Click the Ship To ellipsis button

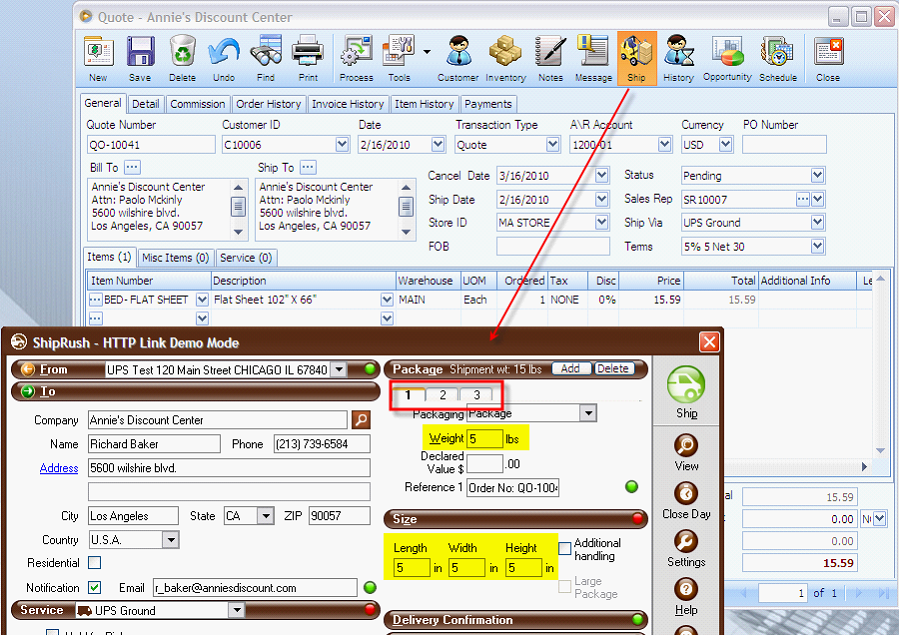[x=308, y=167]
